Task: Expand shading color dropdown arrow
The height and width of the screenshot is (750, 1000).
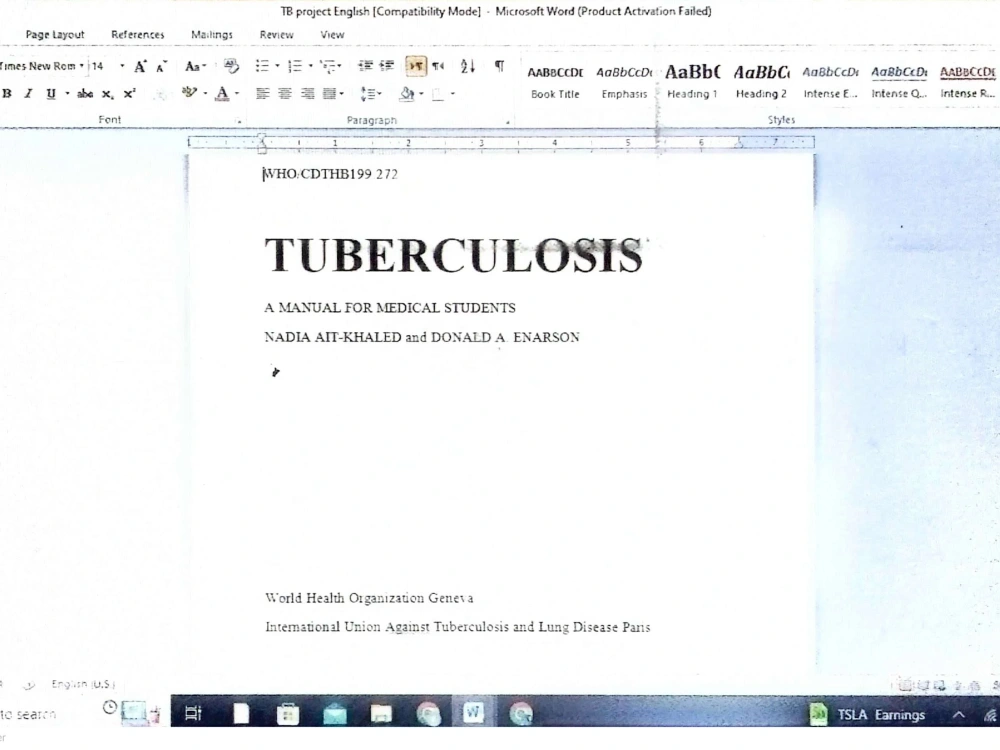Action: point(422,94)
